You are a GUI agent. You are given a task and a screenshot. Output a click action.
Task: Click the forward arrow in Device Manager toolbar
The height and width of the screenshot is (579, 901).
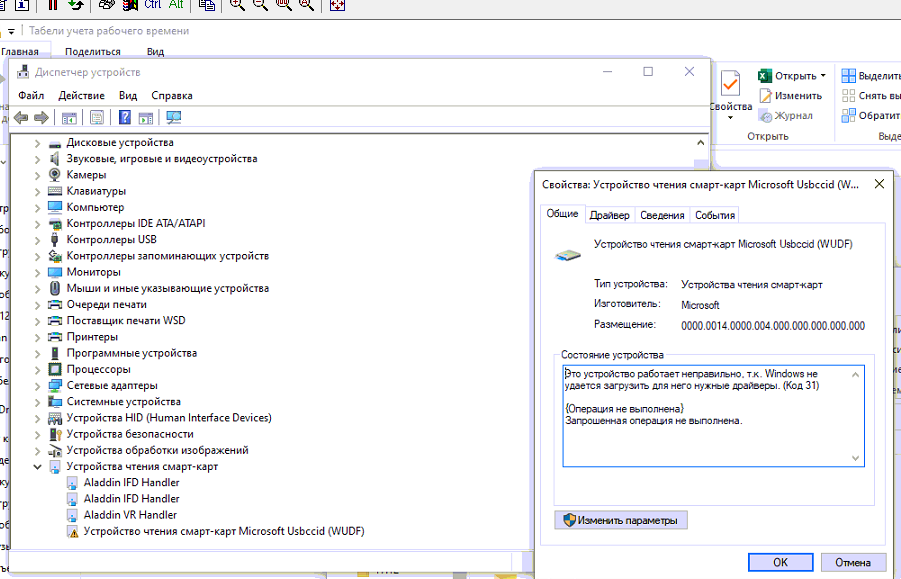pyautogui.click(x=41, y=118)
